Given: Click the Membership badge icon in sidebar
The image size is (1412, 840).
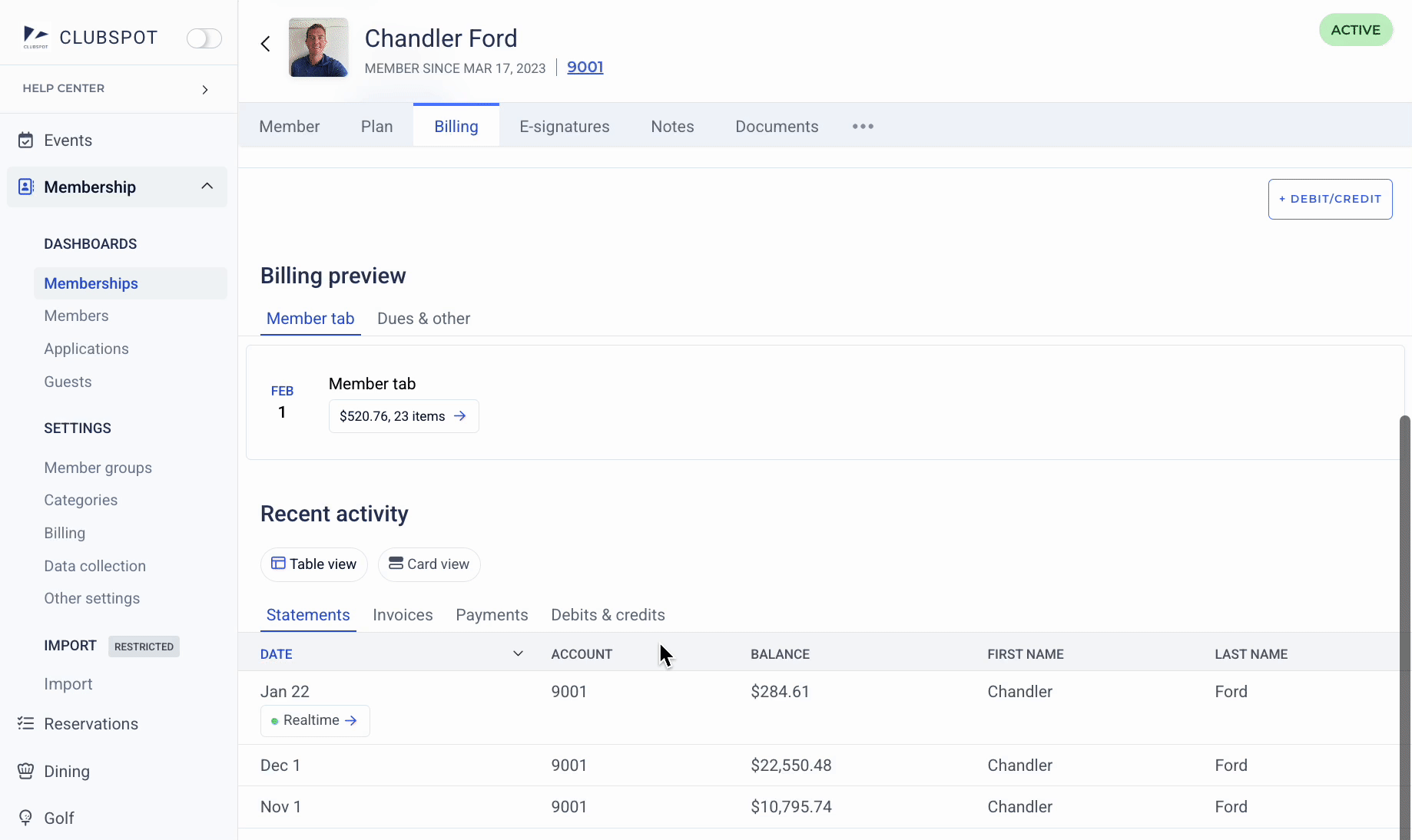Looking at the screenshot, I should pos(26,187).
